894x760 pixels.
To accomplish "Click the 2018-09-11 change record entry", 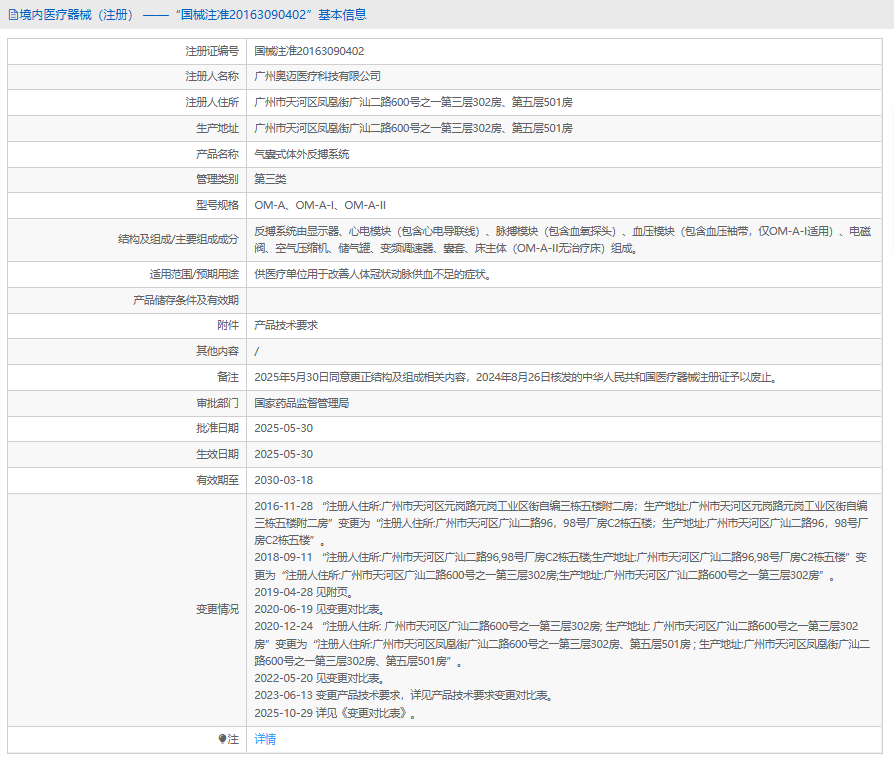I will click(560, 566).
